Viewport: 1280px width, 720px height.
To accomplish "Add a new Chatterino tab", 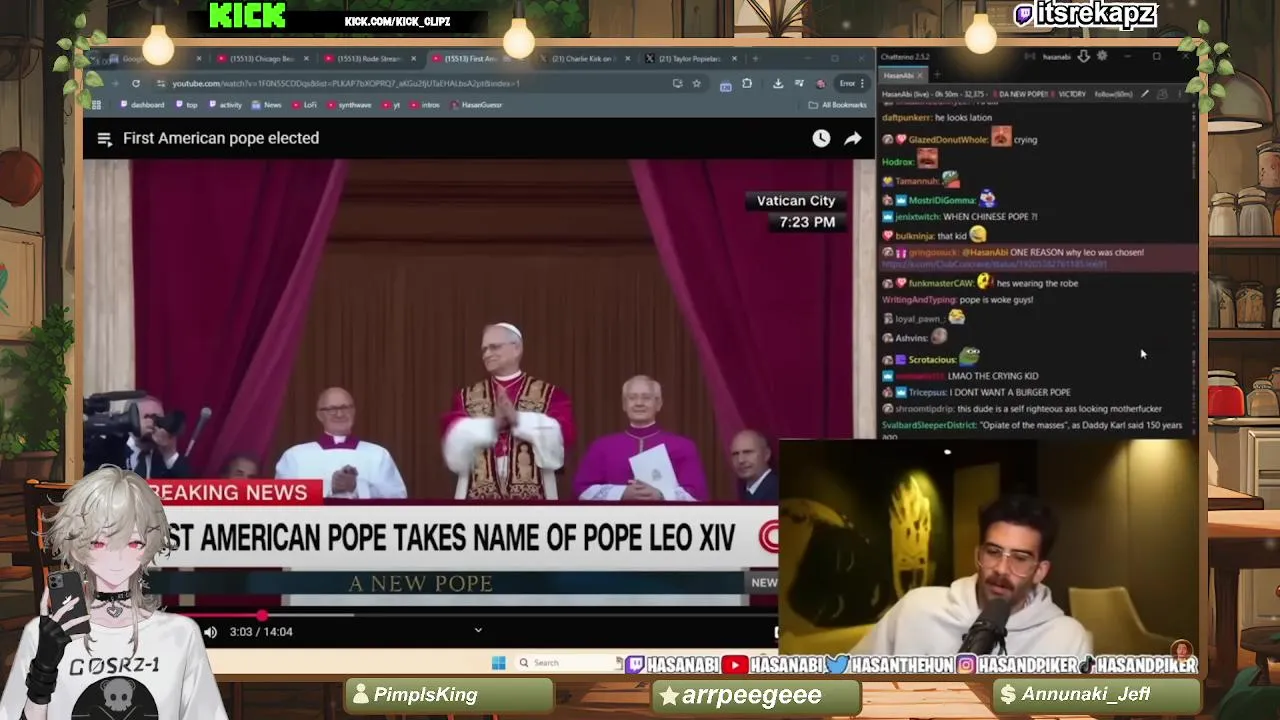I will (x=938, y=76).
